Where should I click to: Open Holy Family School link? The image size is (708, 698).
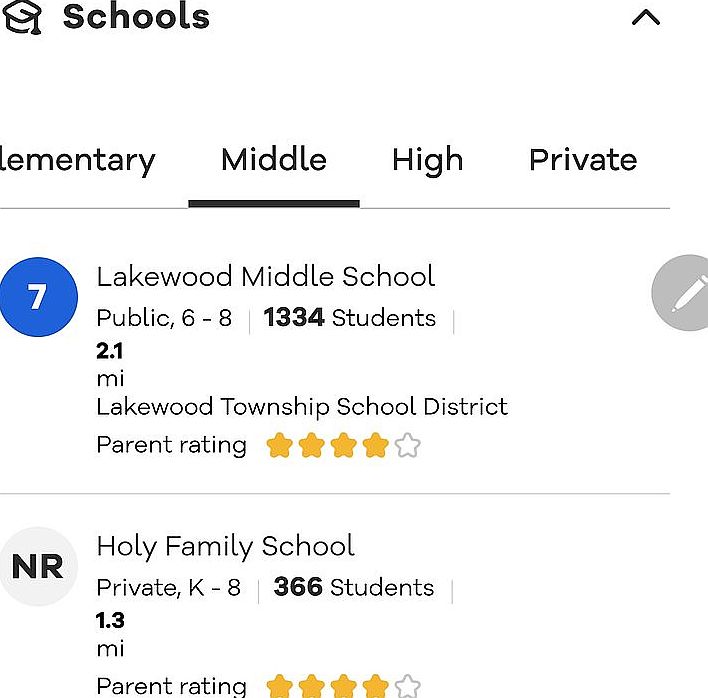coord(225,547)
